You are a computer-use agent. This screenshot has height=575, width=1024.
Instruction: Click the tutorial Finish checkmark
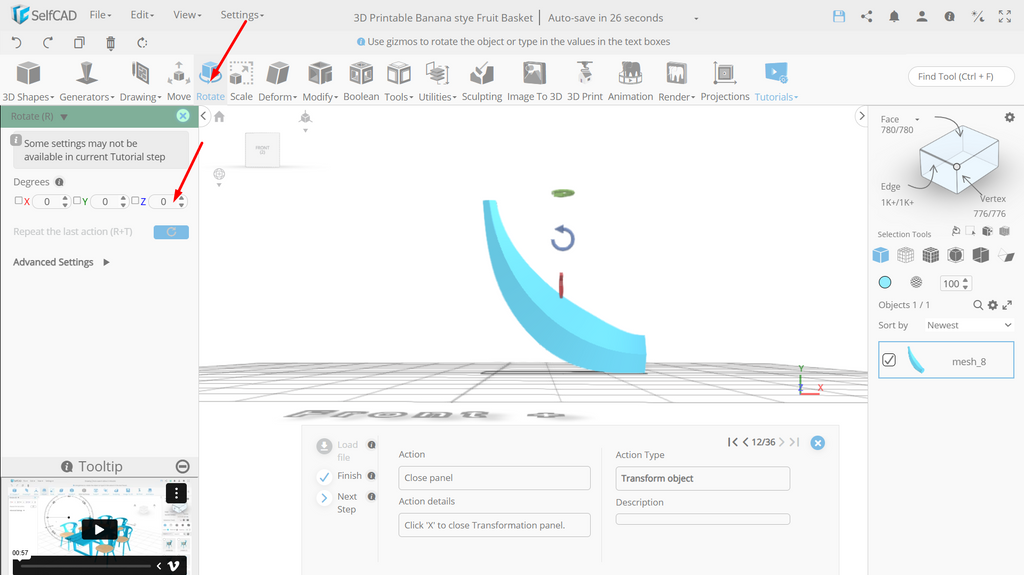pyautogui.click(x=324, y=477)
